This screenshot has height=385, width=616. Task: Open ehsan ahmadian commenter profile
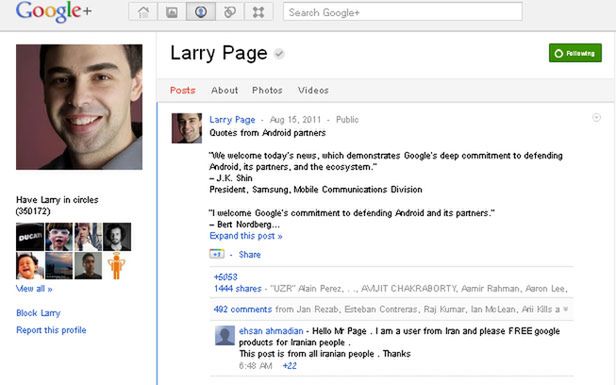click(271, 331)
